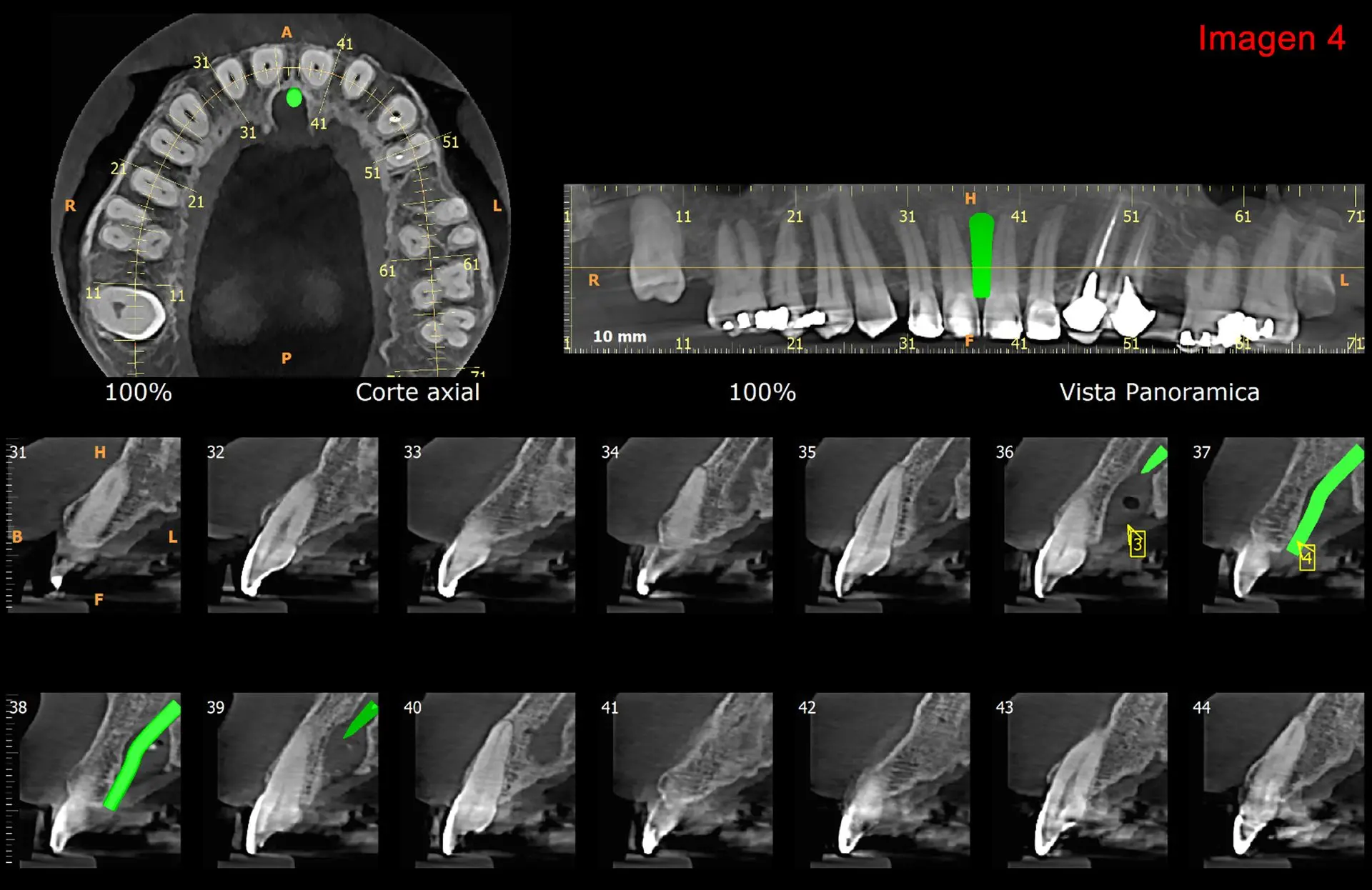Screen dimensions: 1372x890
Task: Click slice marker 51 on panoramic ruler
Action: point(1131,216)
